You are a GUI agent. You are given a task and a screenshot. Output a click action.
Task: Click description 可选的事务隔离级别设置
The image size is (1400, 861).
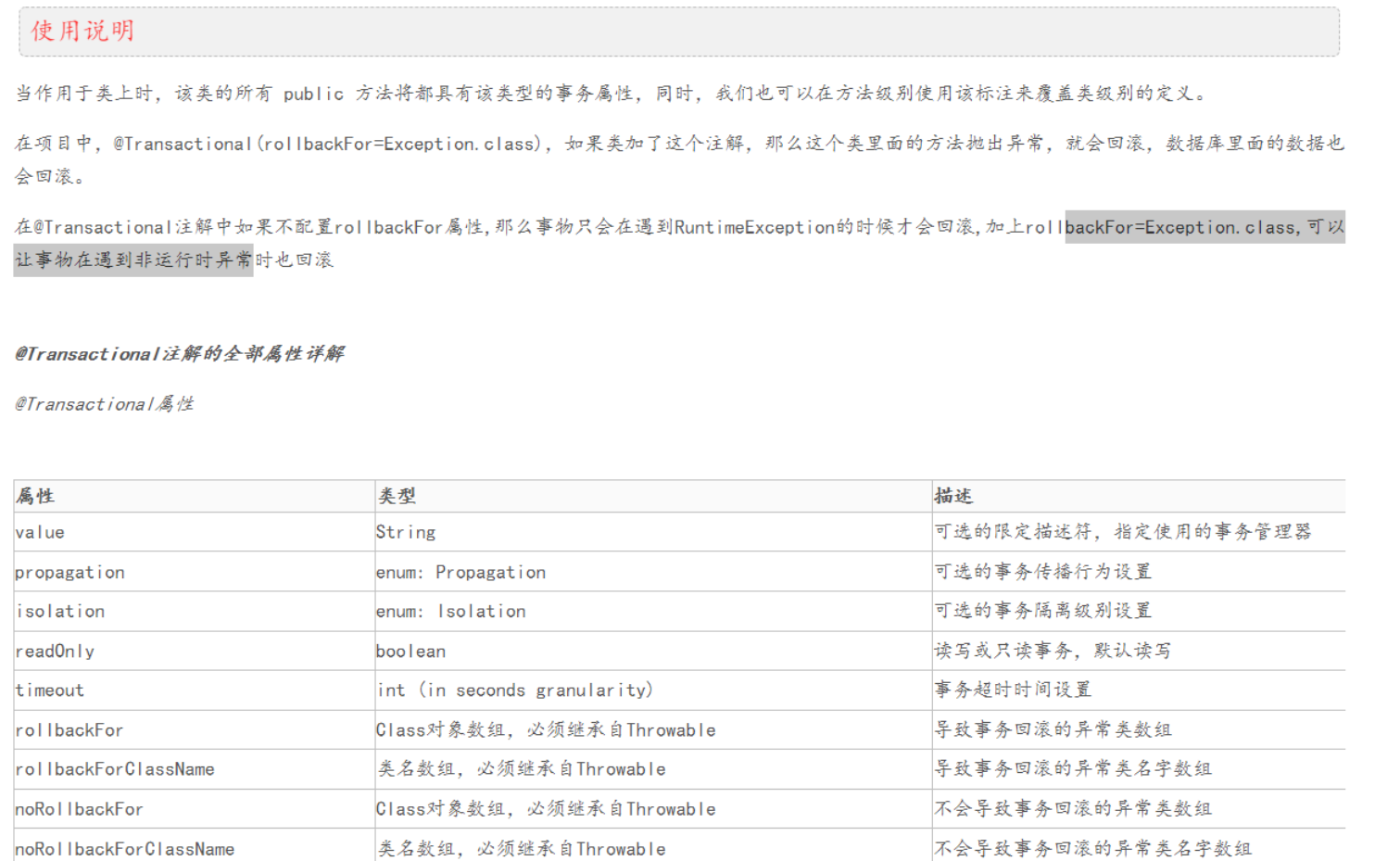pos(1042,611)
